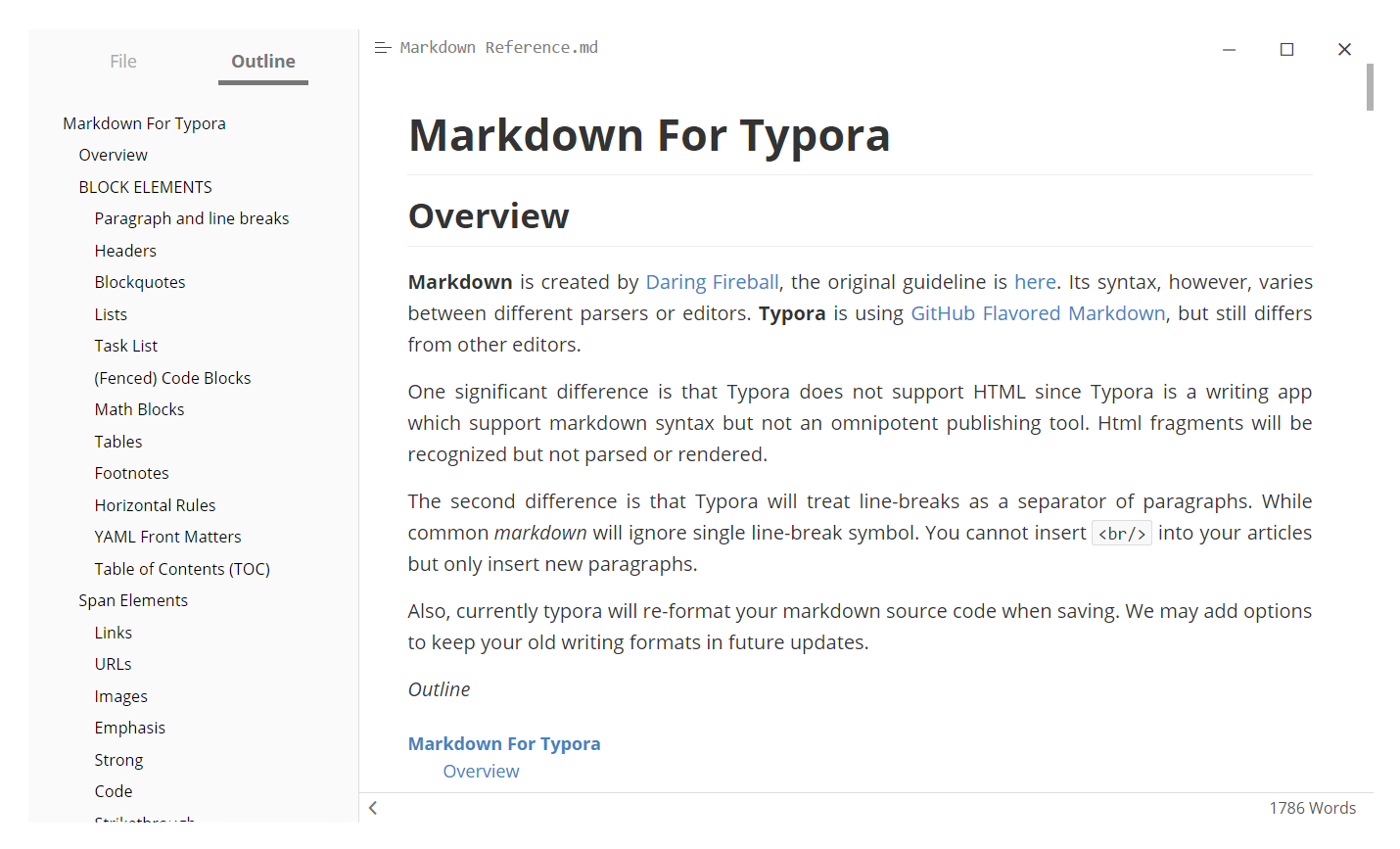Click the italic Outline text
The image size is (1400, 849).
[x=439, y=689]
